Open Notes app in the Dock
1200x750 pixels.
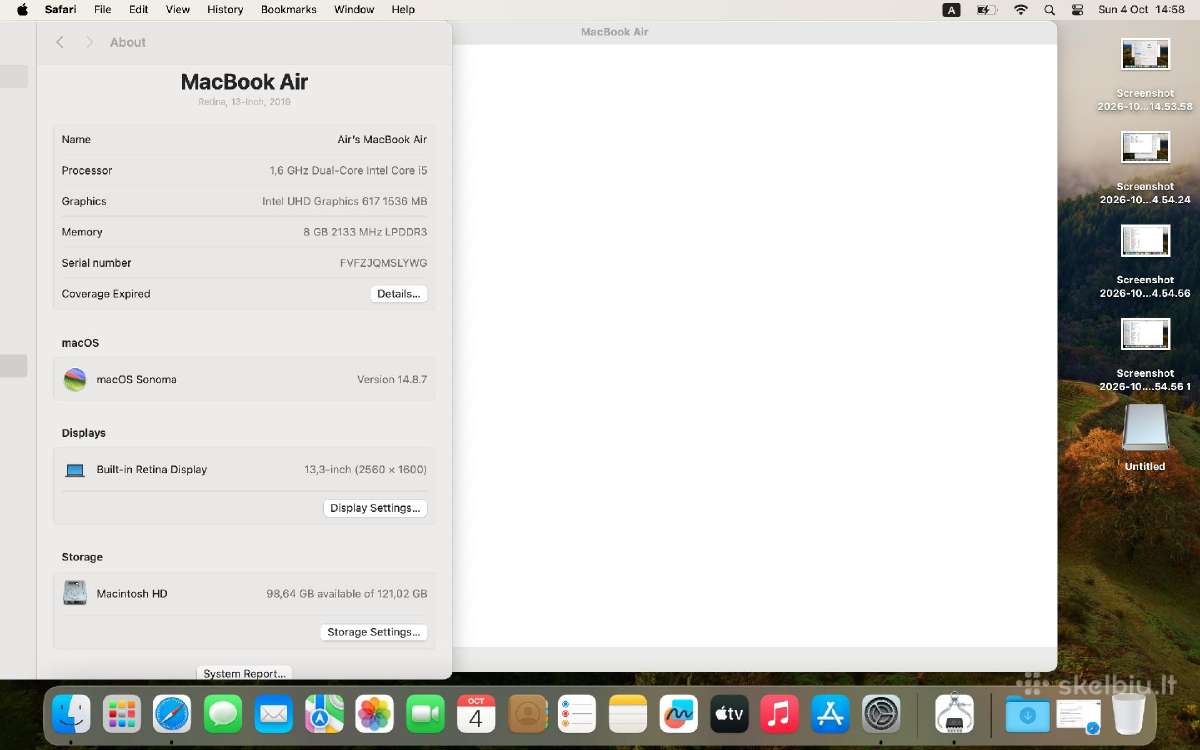[x=628, y=714]
